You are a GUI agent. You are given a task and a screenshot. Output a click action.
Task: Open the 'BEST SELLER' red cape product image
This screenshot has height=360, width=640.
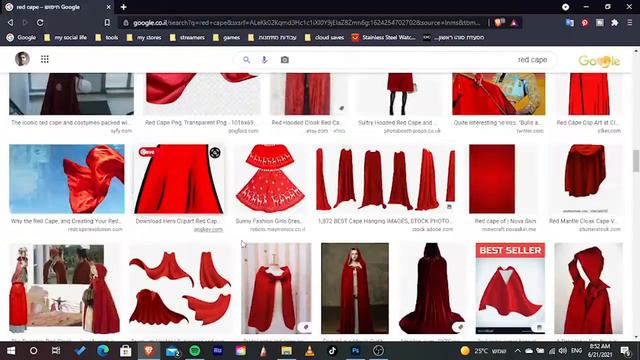[x=510, y=288]
